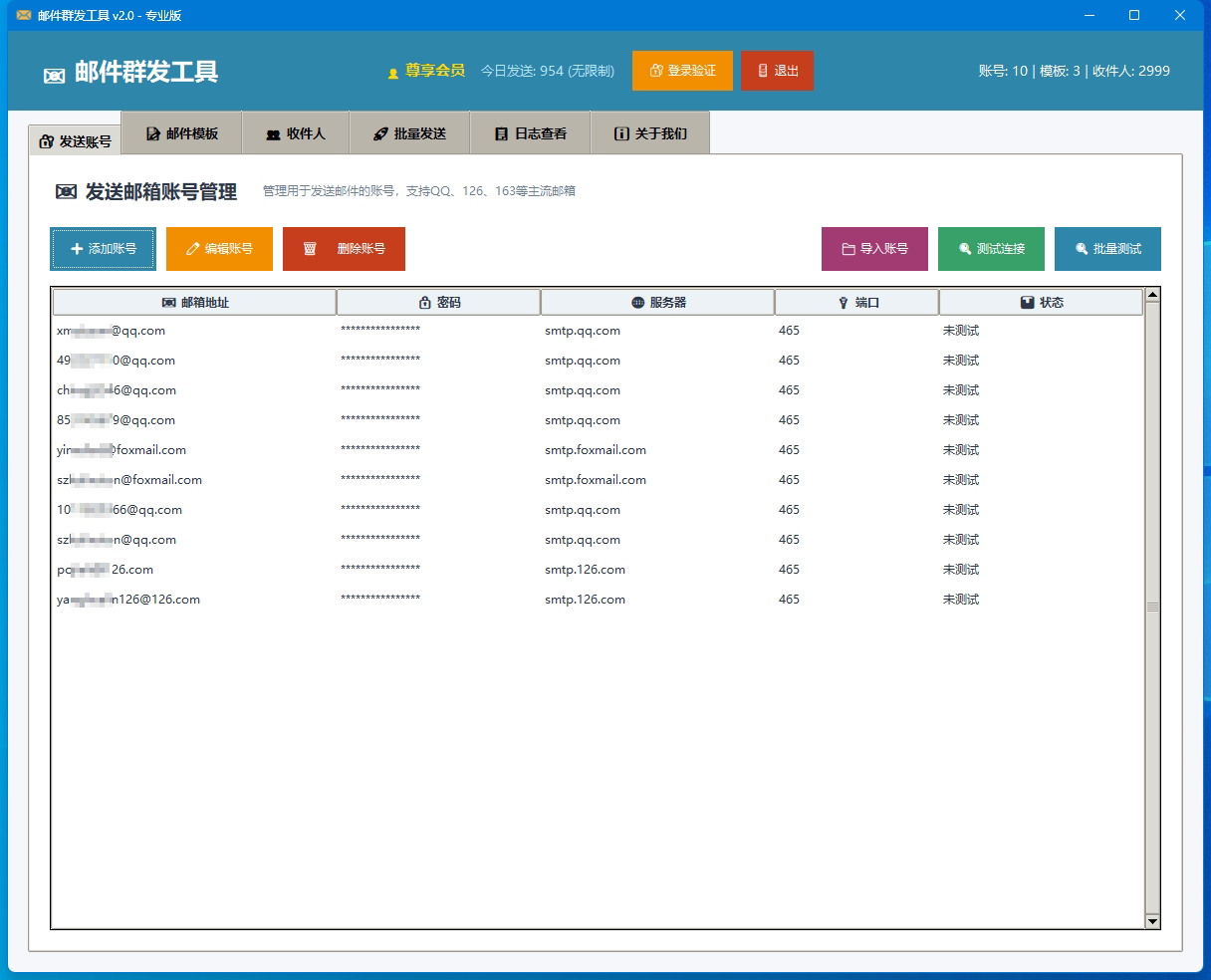The width and height of the screenshot is (1211, 980).
Task: Click the plus icon on 添加账号
Action: (77, 249)
